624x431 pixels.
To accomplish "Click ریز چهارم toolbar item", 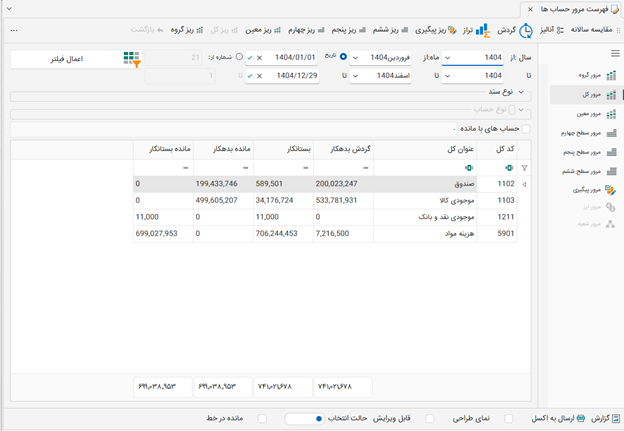I will pyautogui.click(x=306, y=30).
